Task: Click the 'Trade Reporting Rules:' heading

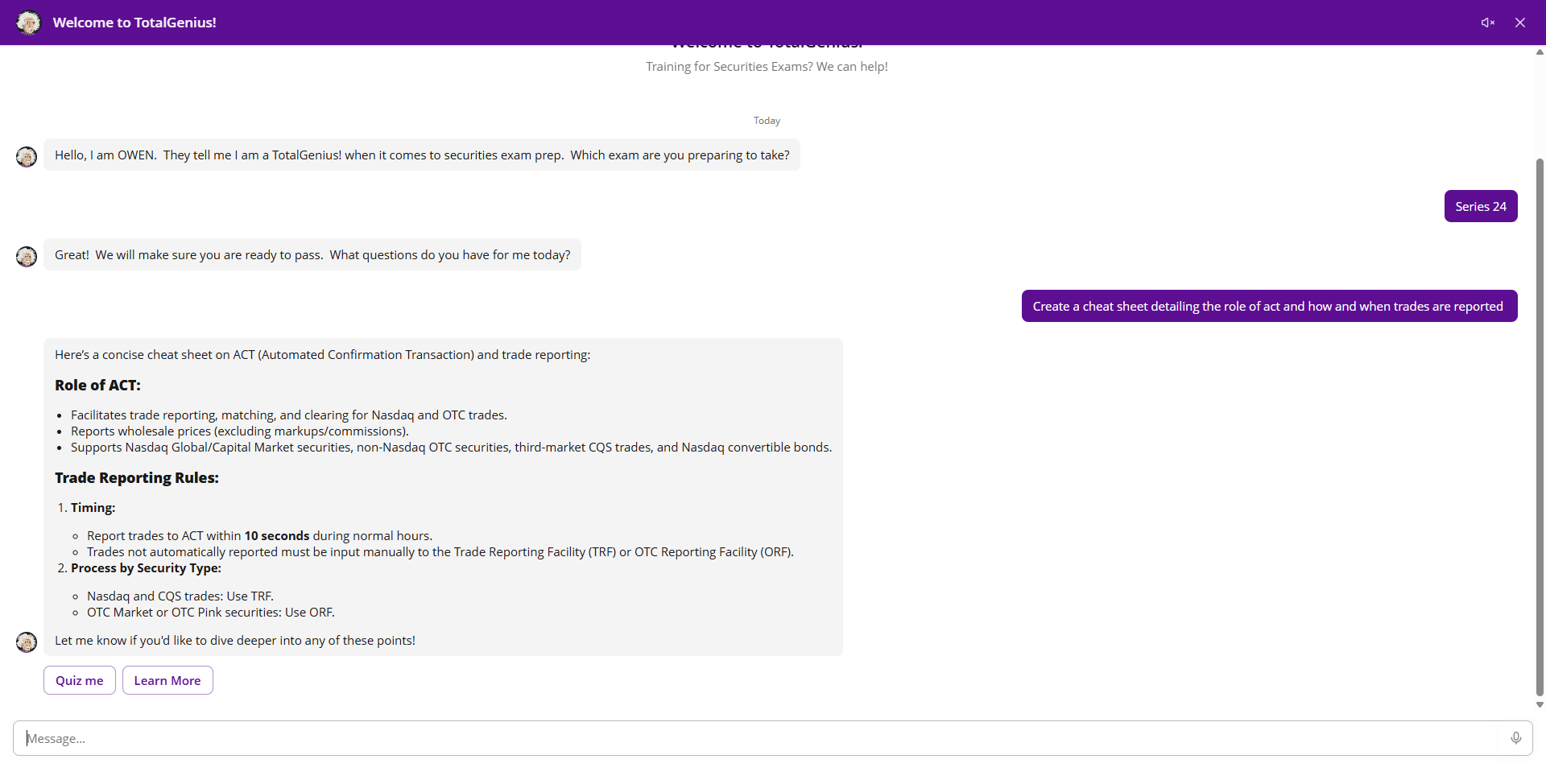Action: (137, 478)
